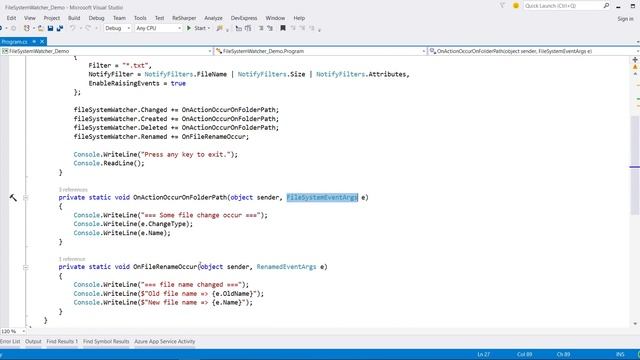Open the Output tab
Screen dimensions: 640x360
33,342
